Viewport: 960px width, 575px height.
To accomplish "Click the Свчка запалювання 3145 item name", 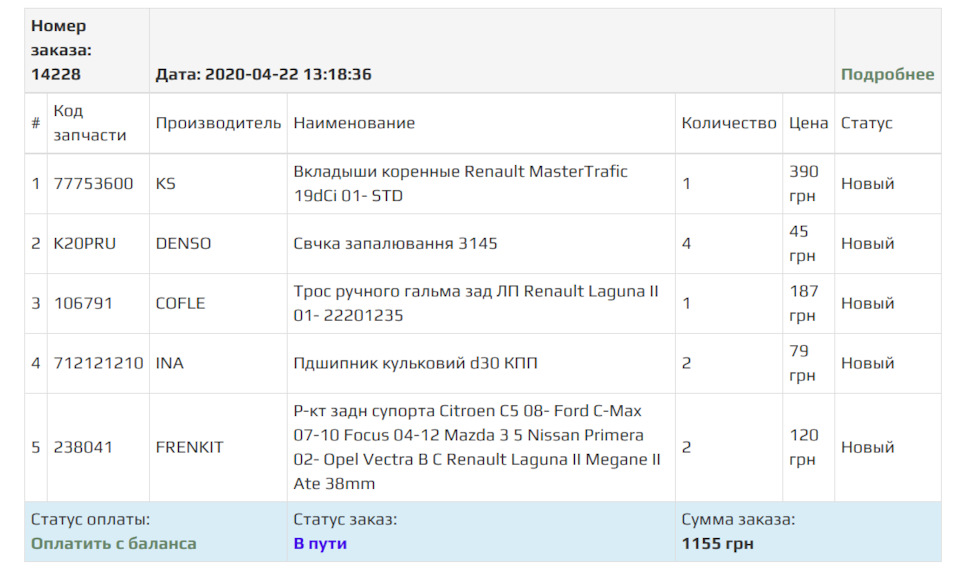I will click(x=395, y=244).
